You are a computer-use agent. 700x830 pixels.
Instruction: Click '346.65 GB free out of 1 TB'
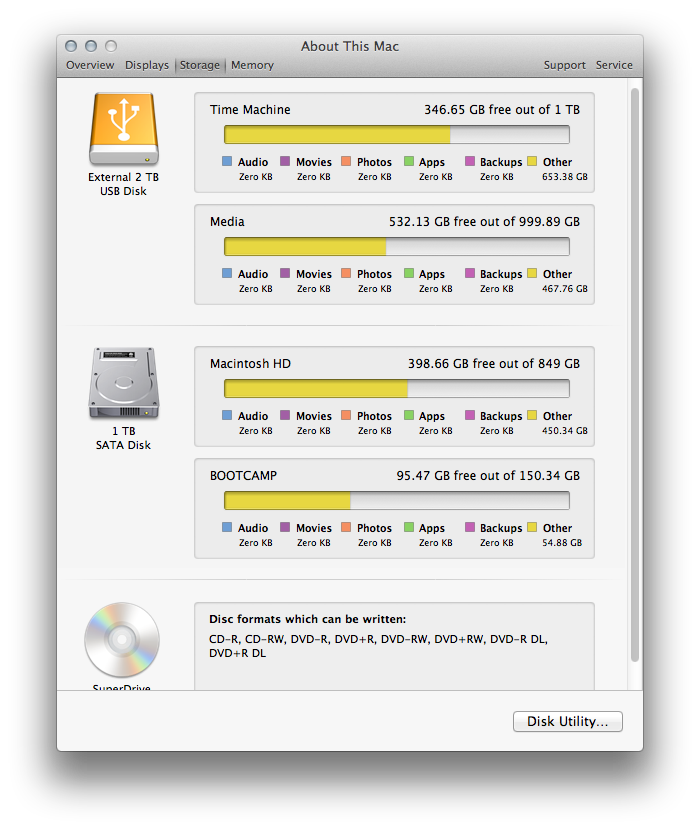tap(502, 110)
